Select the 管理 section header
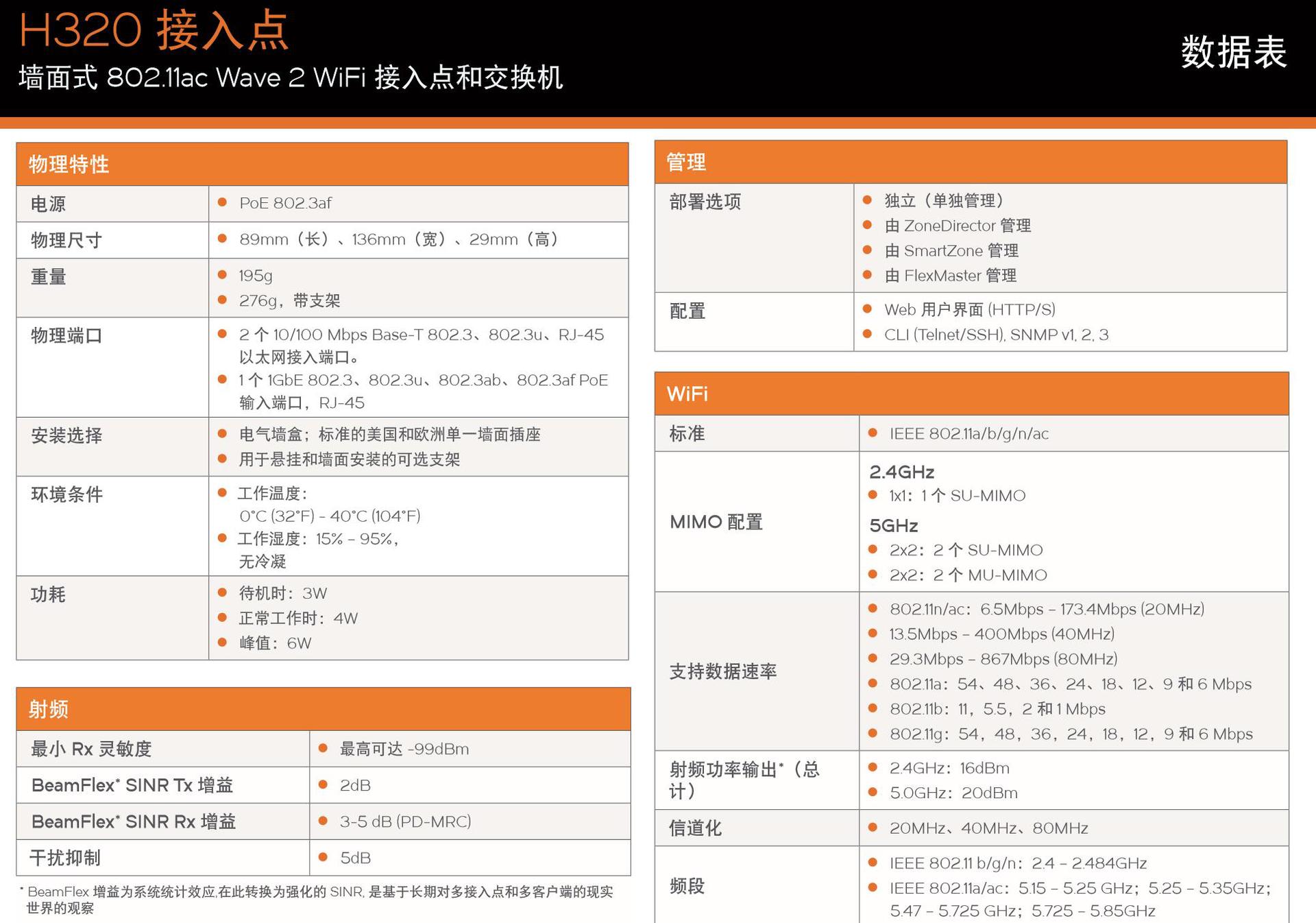Screen dimensions: 1316x923 click(686, 163)
